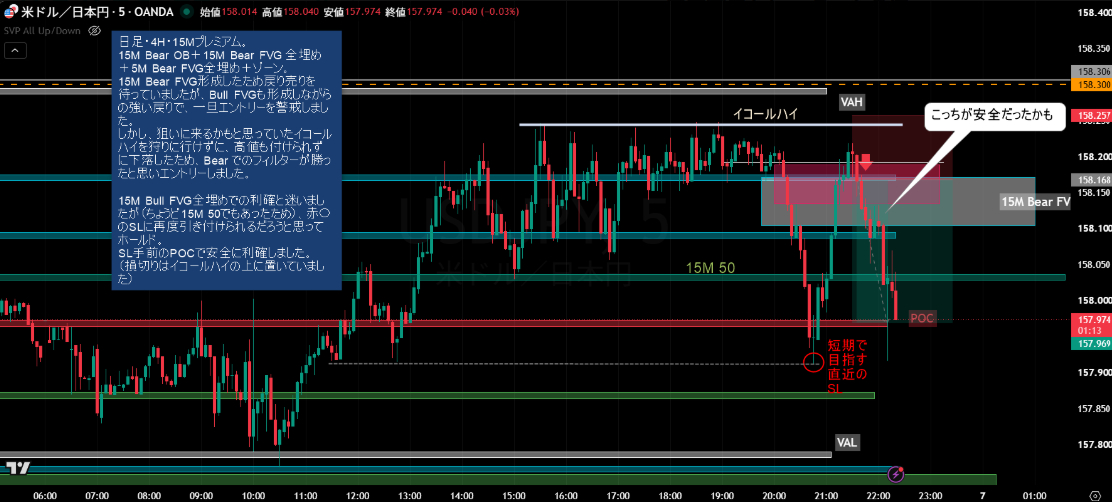Click the 158.306 price tag on the axis
Viewport: 1112px width, 502px height.
click(x=1093, y=72)
